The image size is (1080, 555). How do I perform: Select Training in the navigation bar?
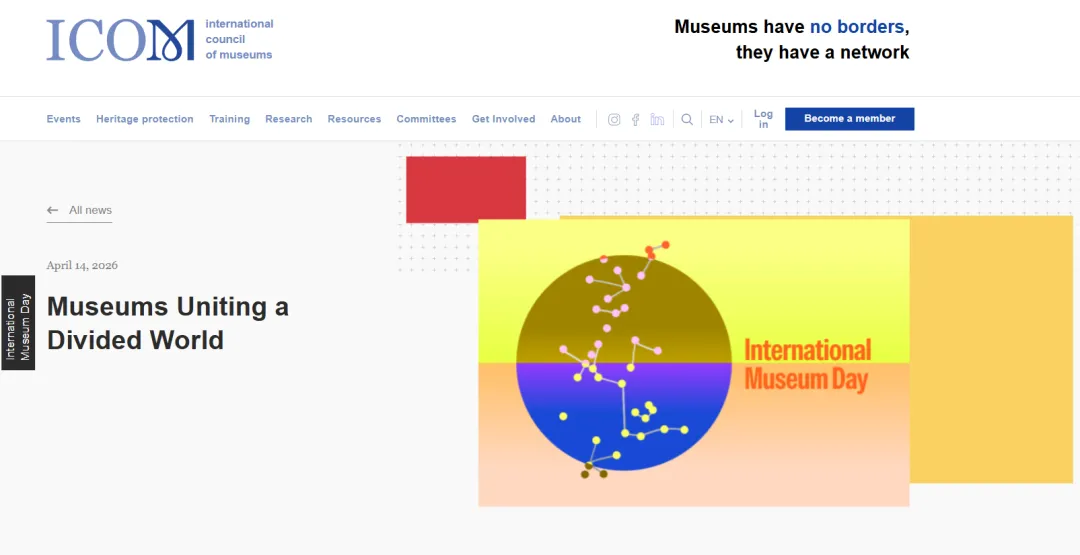(x=229, y=119)
